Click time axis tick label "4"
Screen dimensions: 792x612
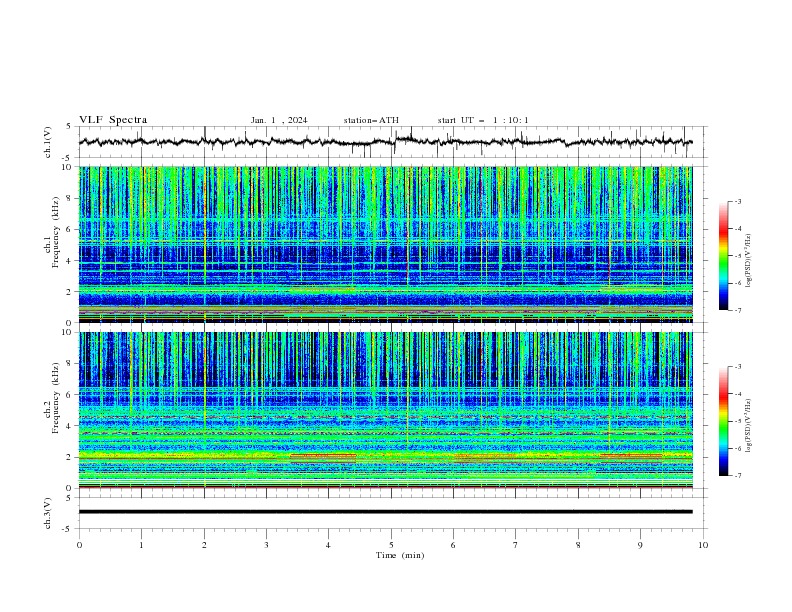coord(328,545)
